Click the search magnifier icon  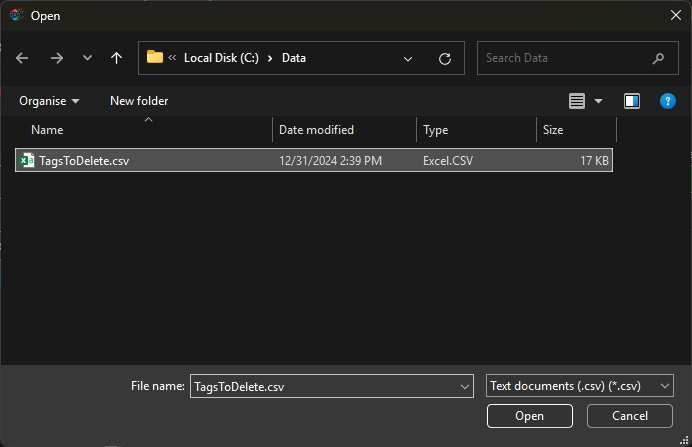click(658, 58)
